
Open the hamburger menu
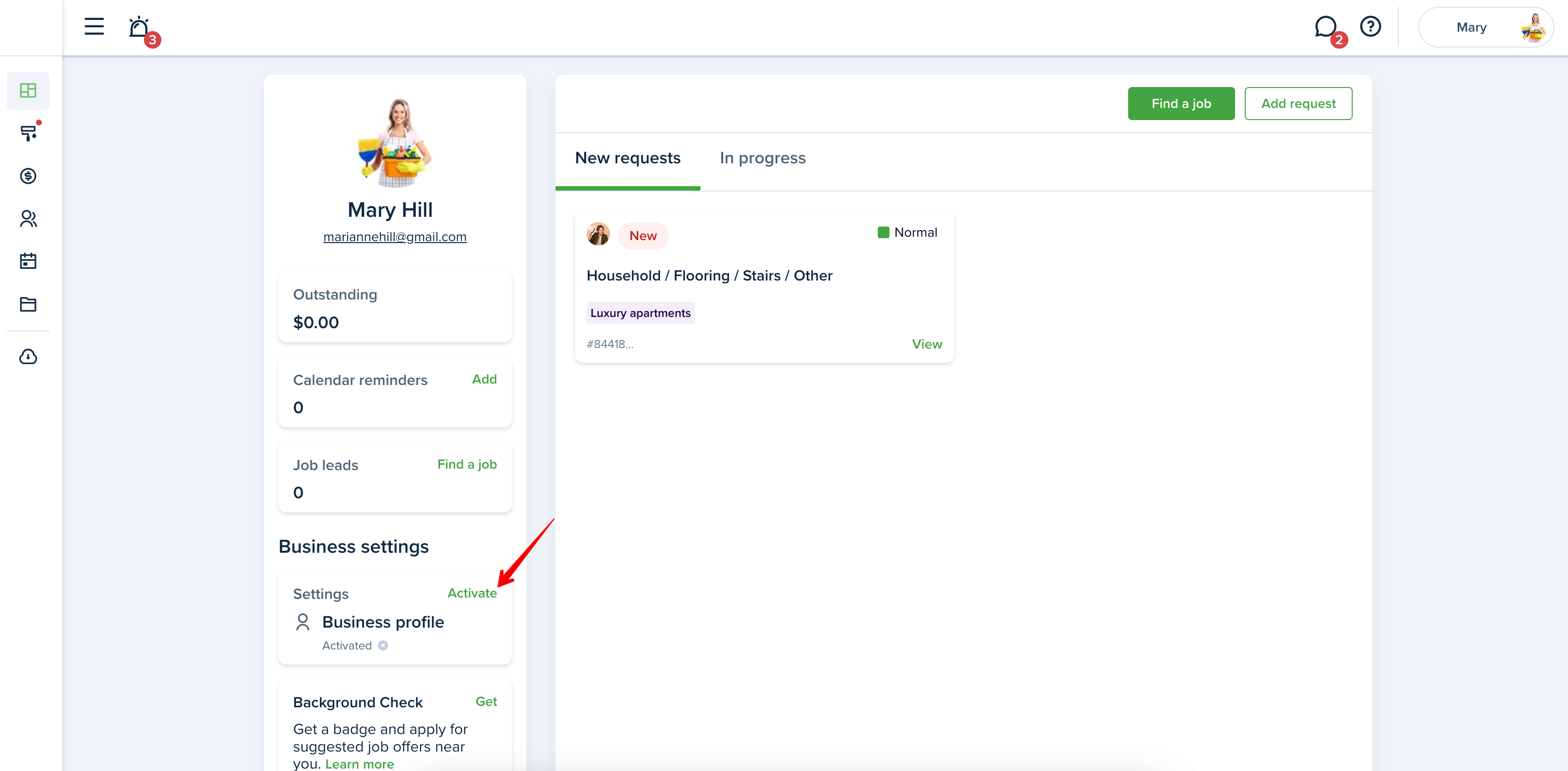[94, 27]
